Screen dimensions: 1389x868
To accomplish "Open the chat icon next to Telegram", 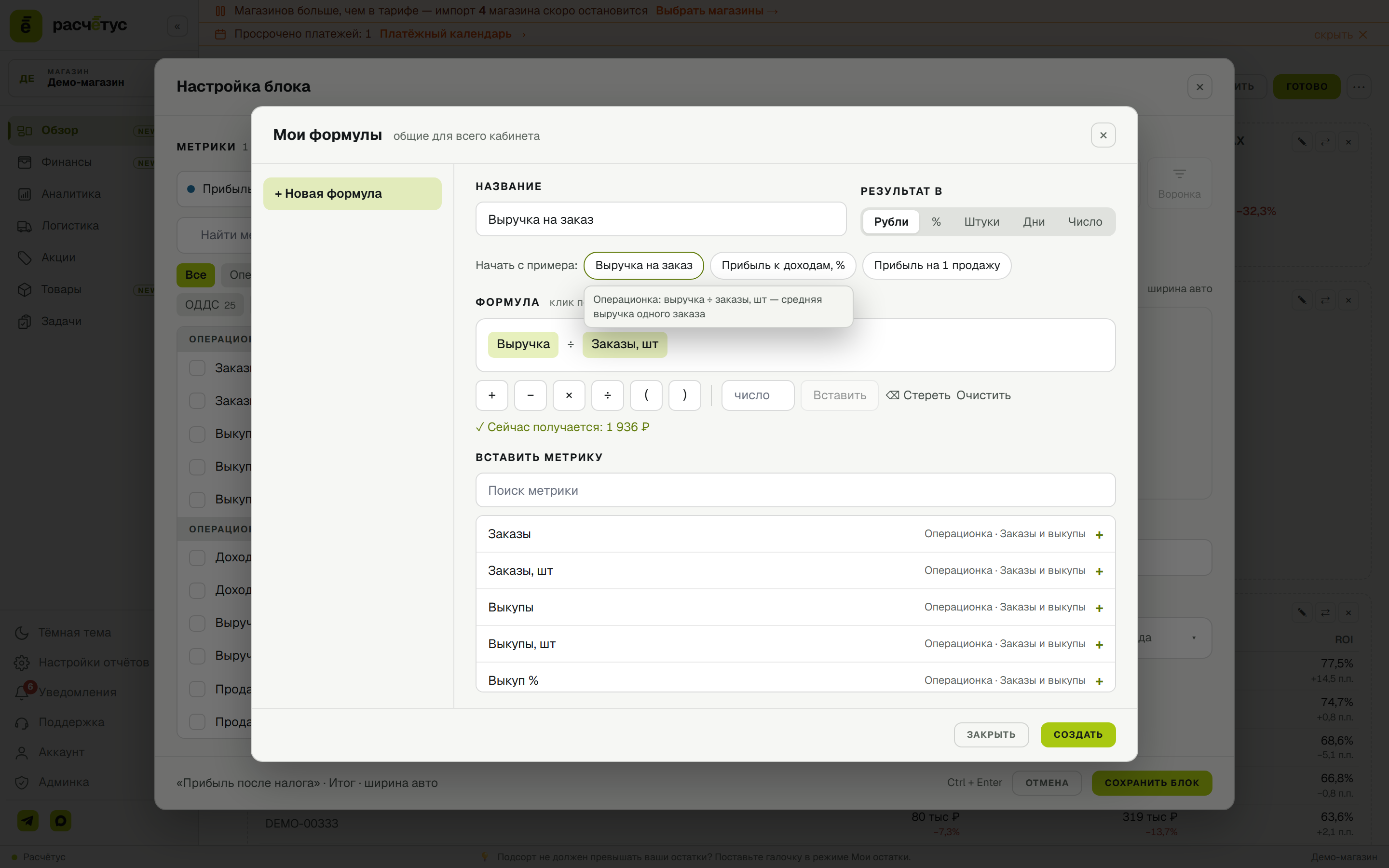I will (x=61, y=820).
